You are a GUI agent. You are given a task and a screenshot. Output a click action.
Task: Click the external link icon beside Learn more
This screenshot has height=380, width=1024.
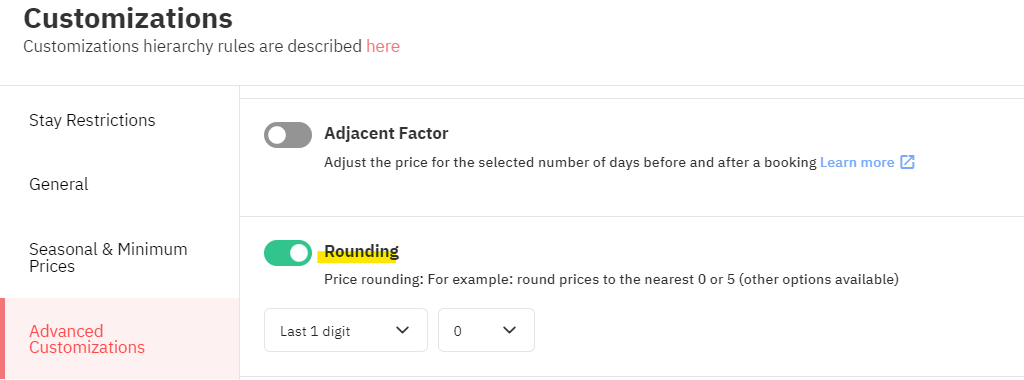[907, 162]
